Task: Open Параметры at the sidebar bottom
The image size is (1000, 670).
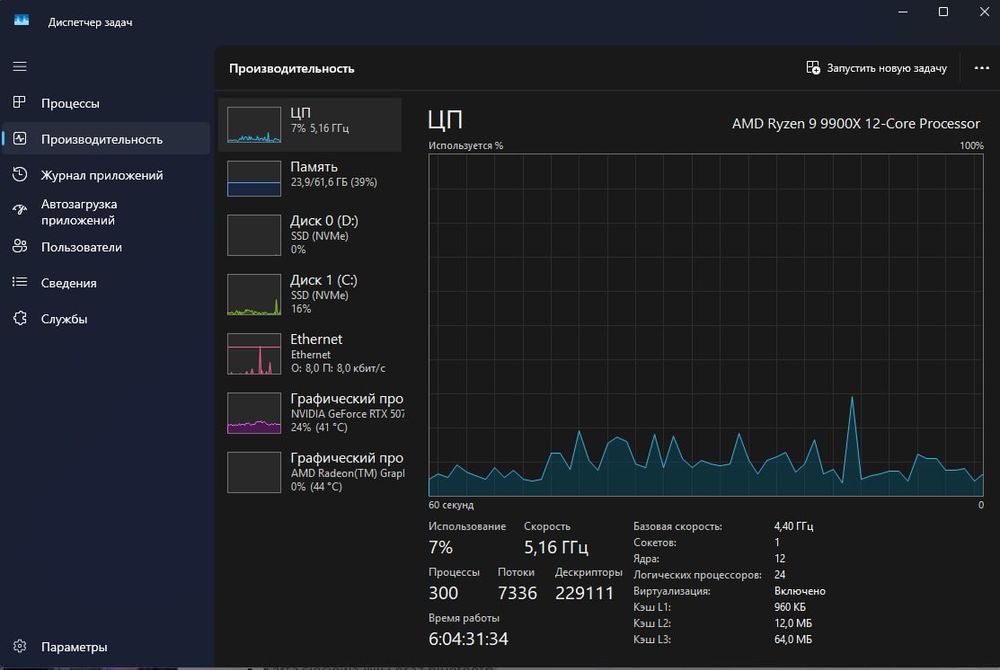Action: click(x=107, y=646)
